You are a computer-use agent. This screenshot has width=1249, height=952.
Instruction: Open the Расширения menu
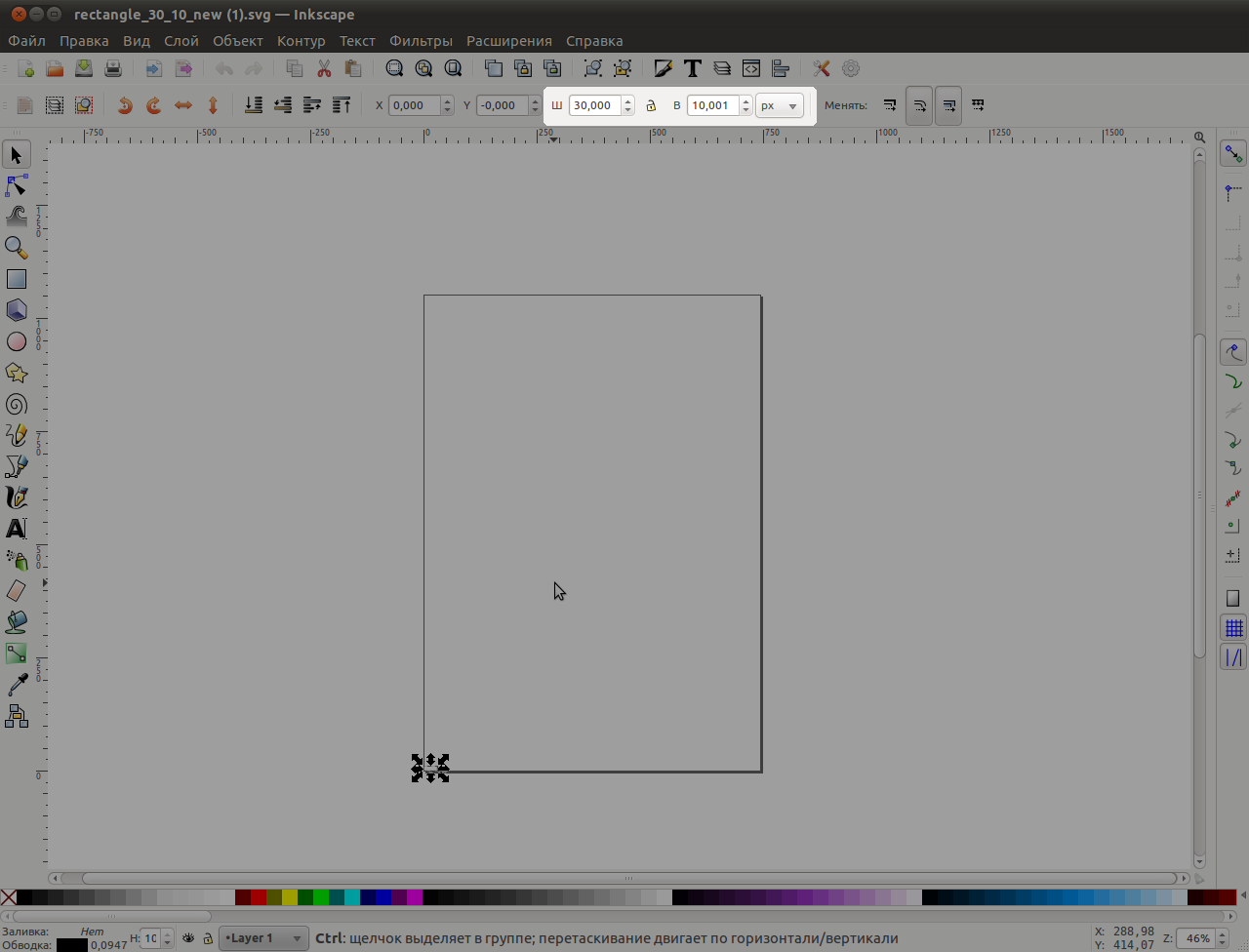[x=509, y=41]
